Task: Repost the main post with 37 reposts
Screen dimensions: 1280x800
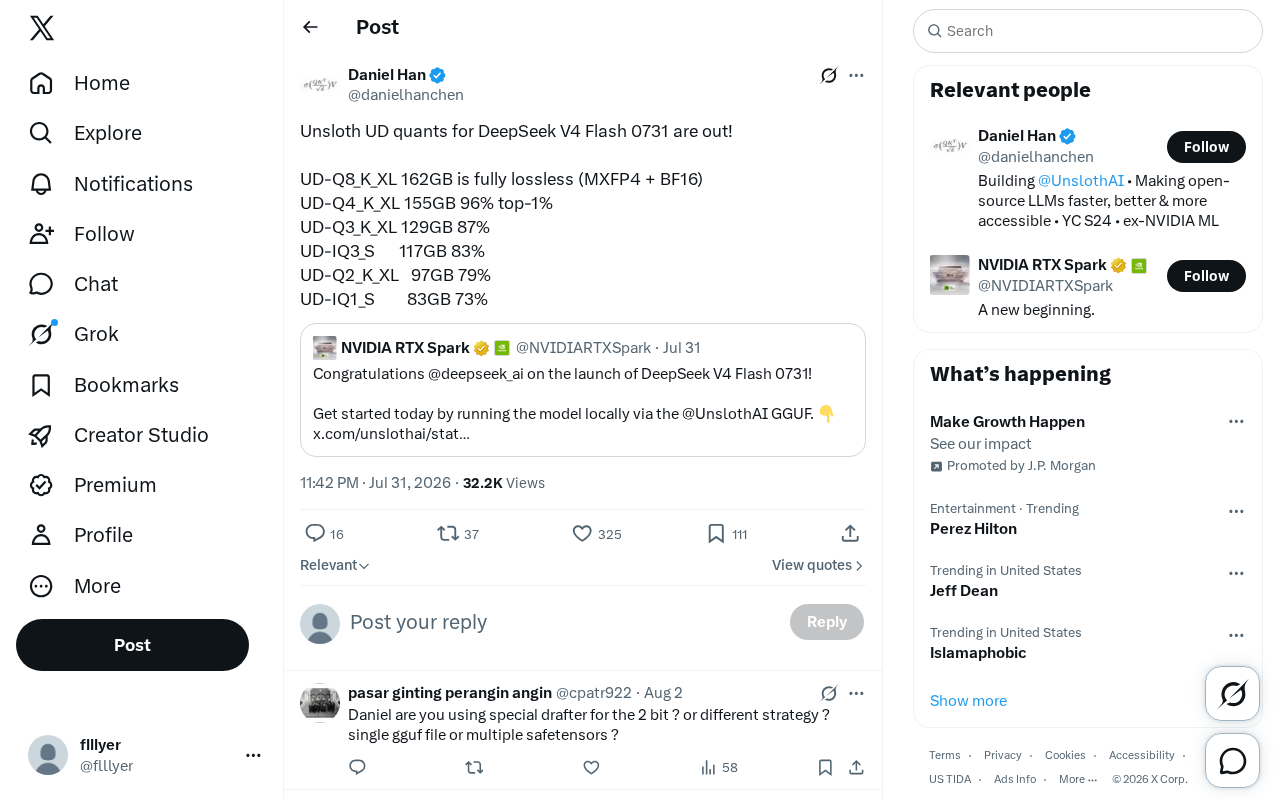Action: tap(458, 534)
